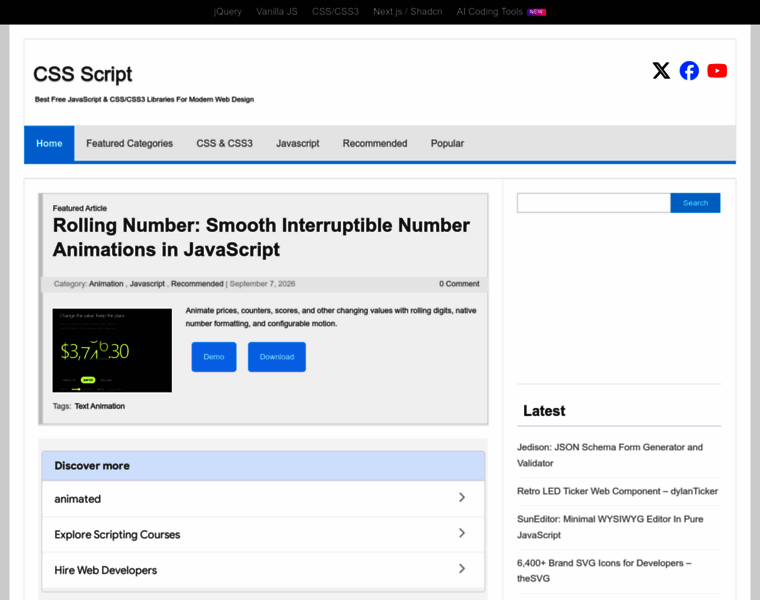760x600 pixels.
Task: Click the Search button
Action: pos(695,203)
